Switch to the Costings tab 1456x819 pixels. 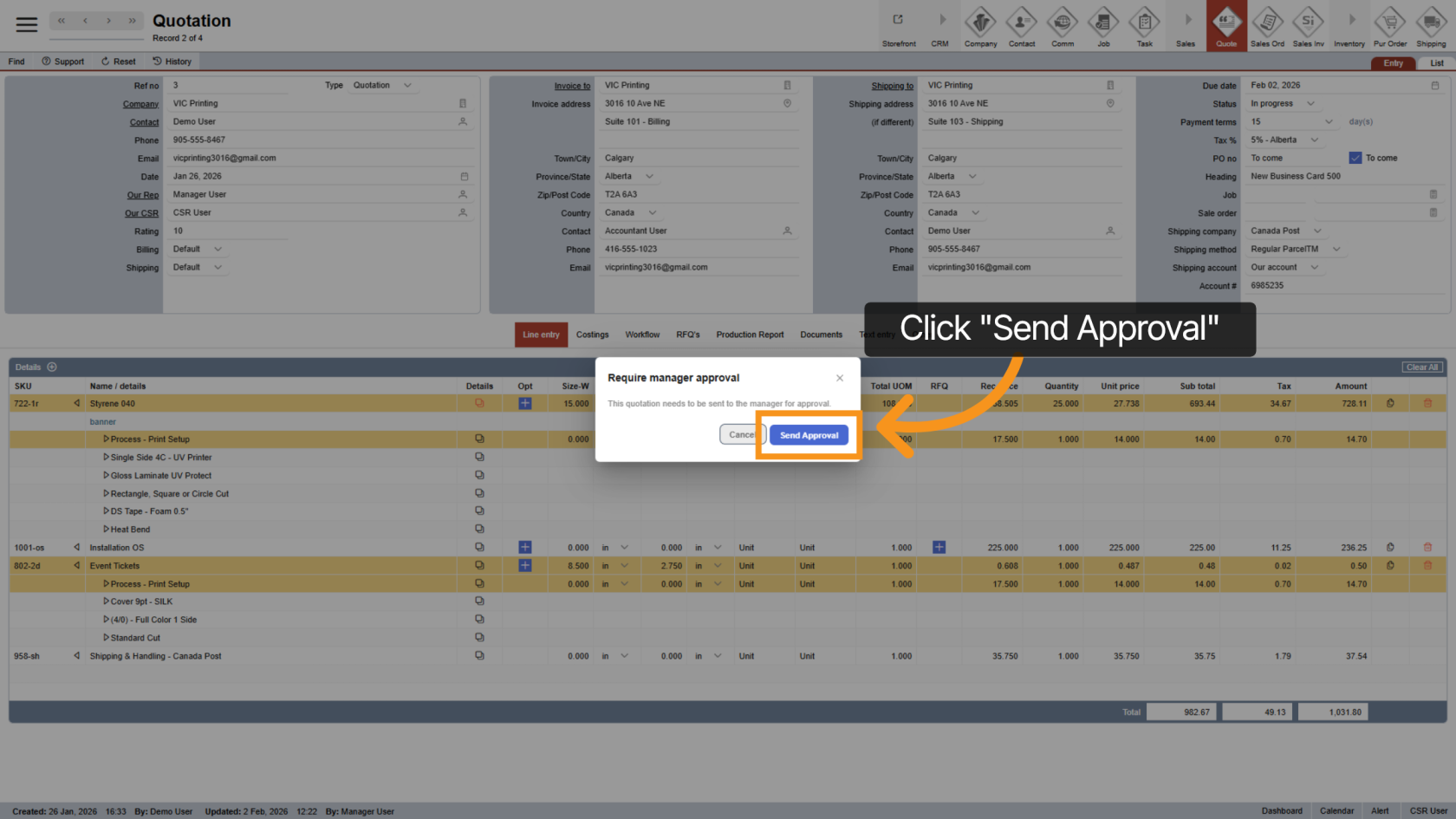[592, 335]
